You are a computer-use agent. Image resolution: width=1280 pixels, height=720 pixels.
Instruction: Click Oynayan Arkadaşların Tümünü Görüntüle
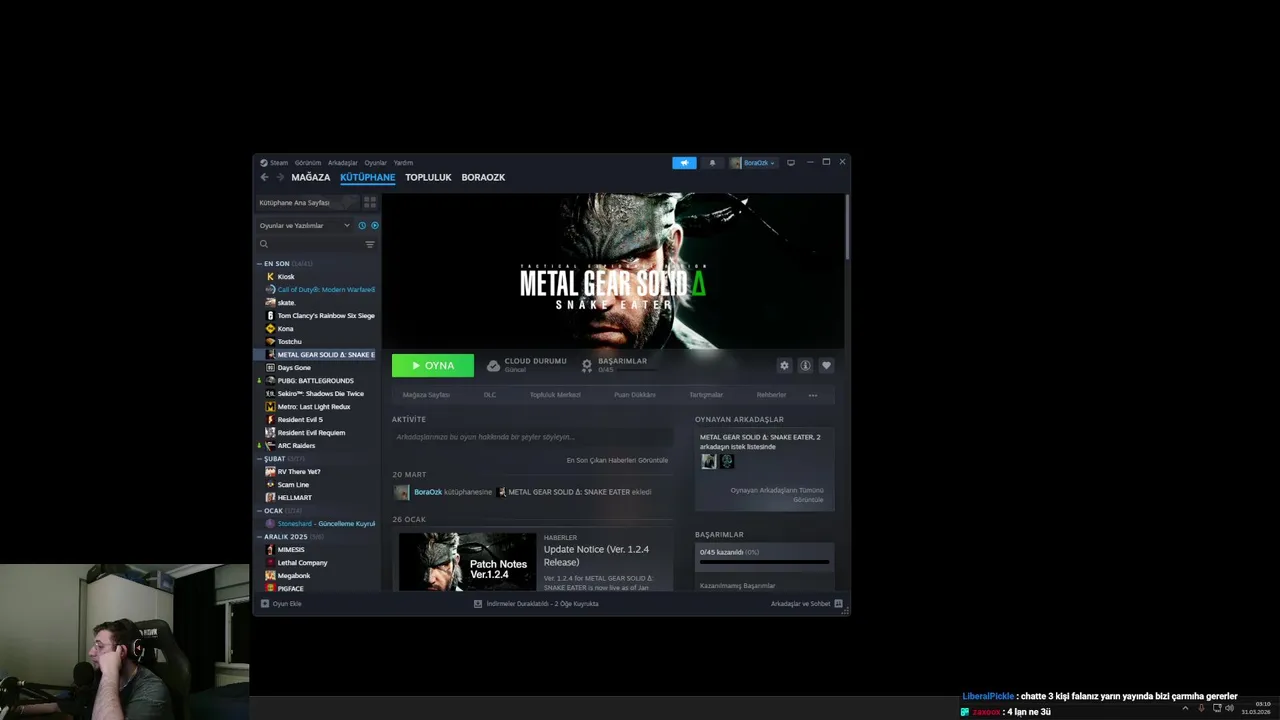click(x=777, y=495)
